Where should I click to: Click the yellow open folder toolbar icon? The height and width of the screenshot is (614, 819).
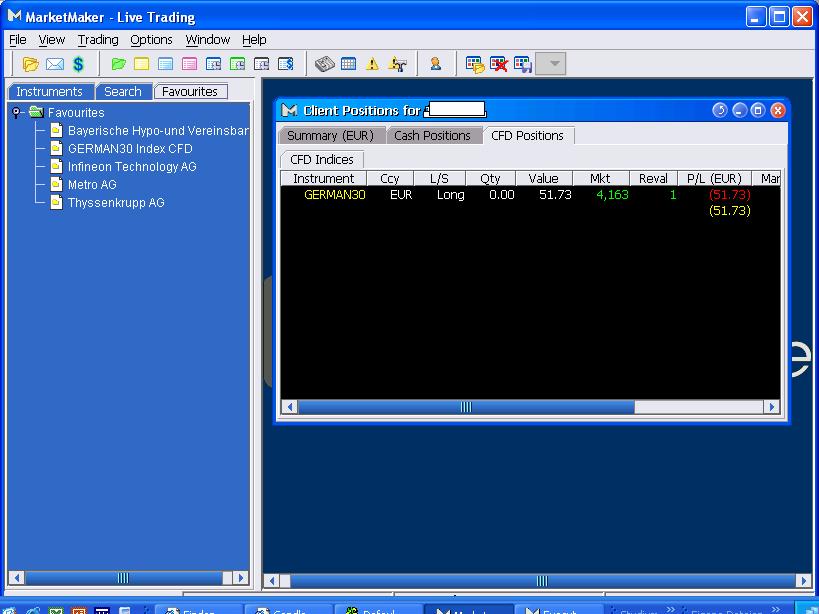pyautogui.click(x=31, y=65)
